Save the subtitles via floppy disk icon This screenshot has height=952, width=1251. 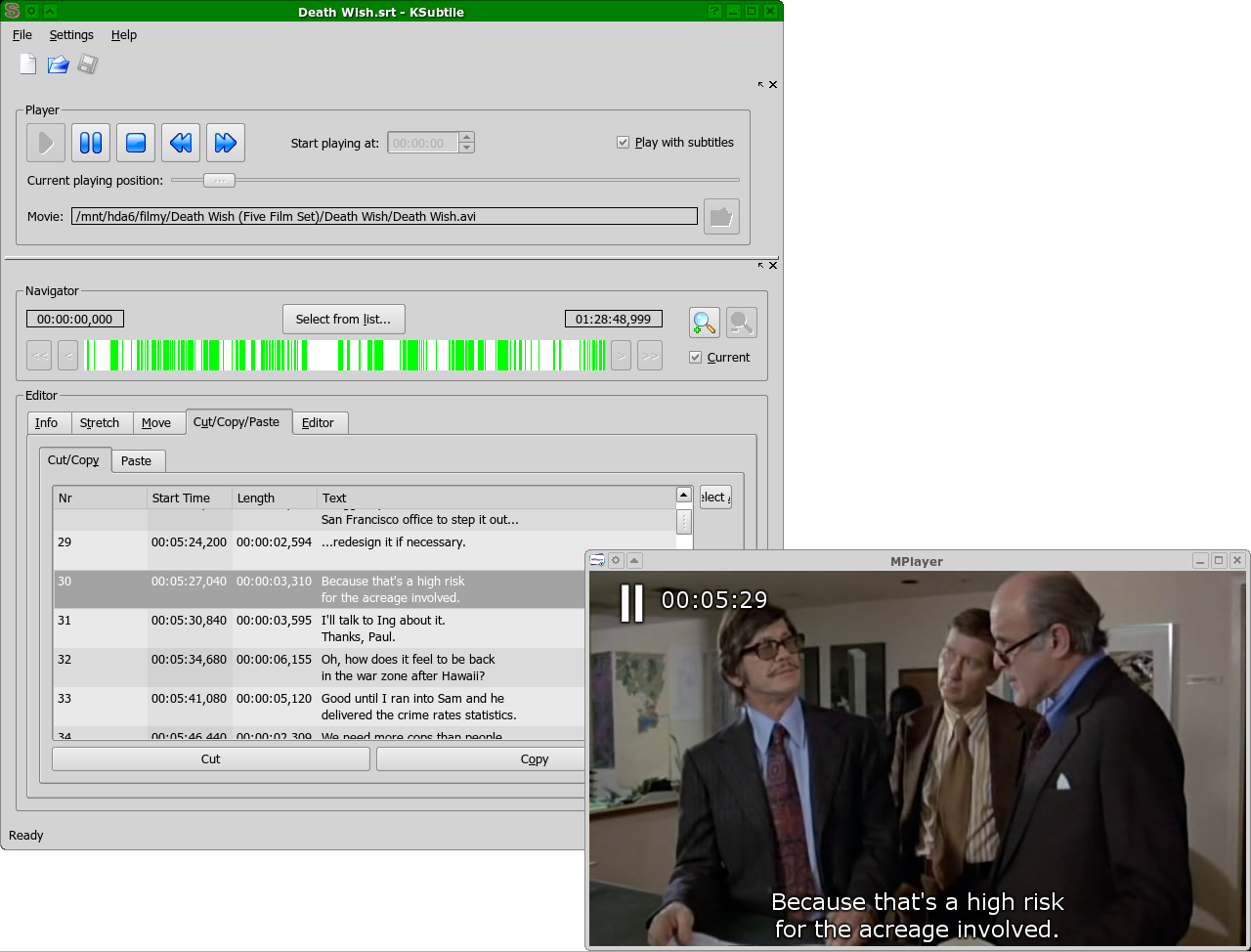[x=87, y=65]
